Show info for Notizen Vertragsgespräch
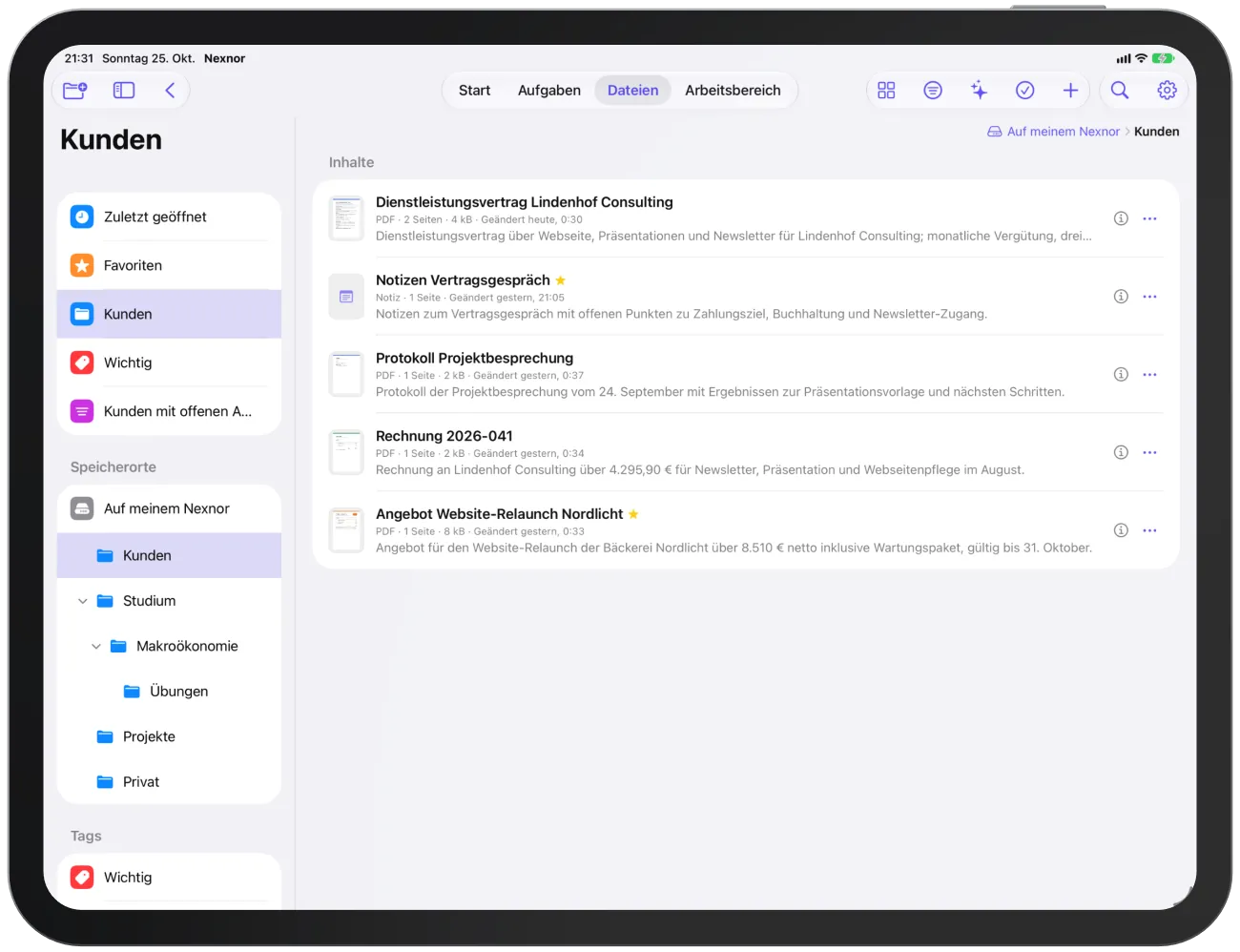 [x=1122, y=297]
